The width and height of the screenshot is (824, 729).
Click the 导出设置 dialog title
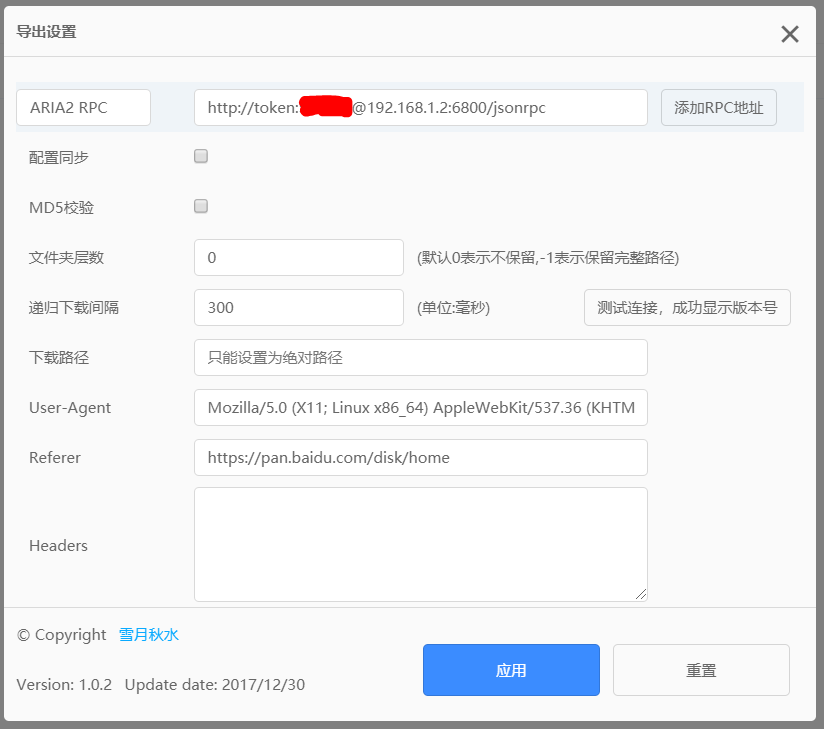46,32
